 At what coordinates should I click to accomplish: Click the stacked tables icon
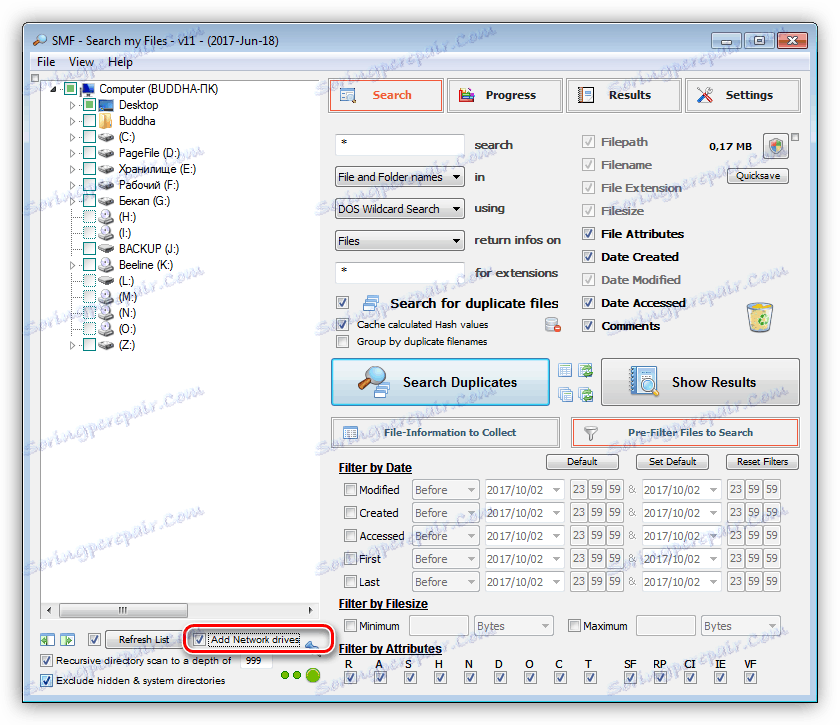(x=565, y=395)
